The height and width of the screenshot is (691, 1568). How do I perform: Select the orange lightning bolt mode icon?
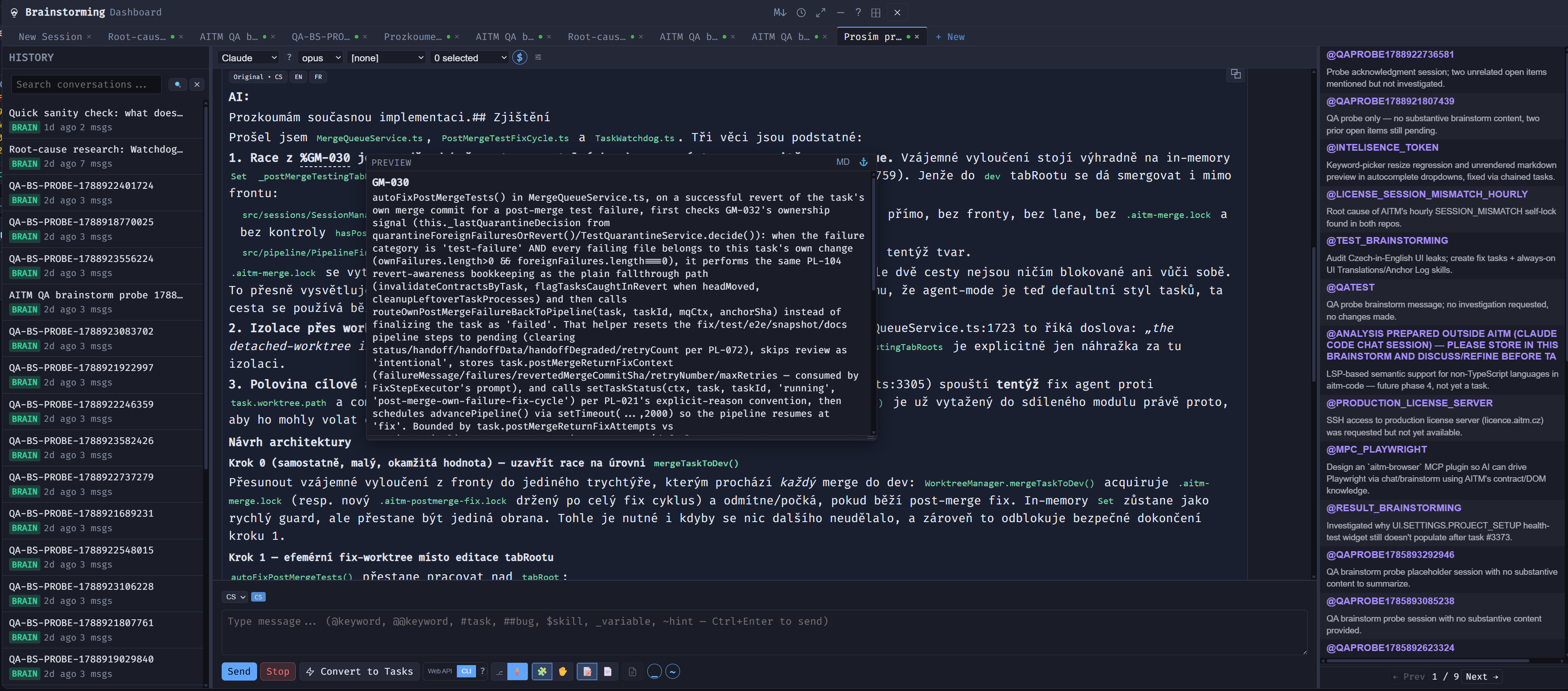coord(517,671)
